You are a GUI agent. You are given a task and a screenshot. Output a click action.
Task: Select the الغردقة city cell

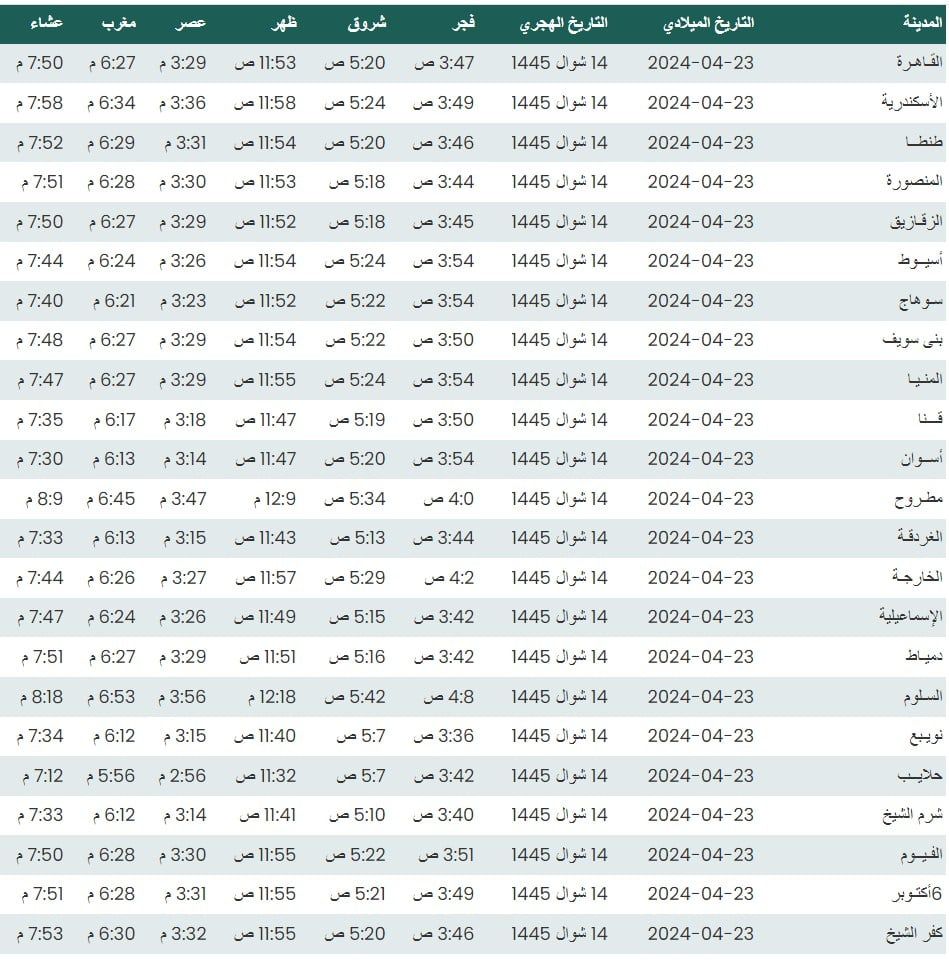point(920,537)
